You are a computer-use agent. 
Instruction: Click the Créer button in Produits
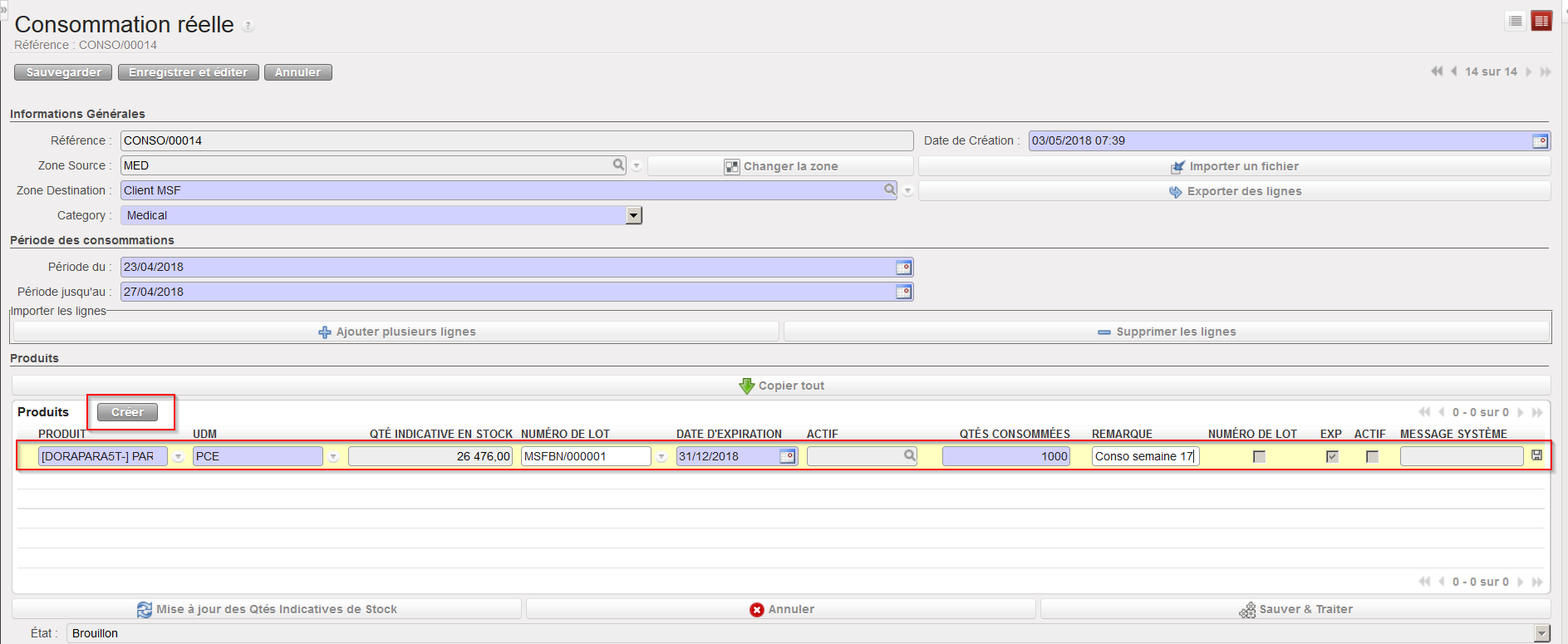tap(127, 412)
